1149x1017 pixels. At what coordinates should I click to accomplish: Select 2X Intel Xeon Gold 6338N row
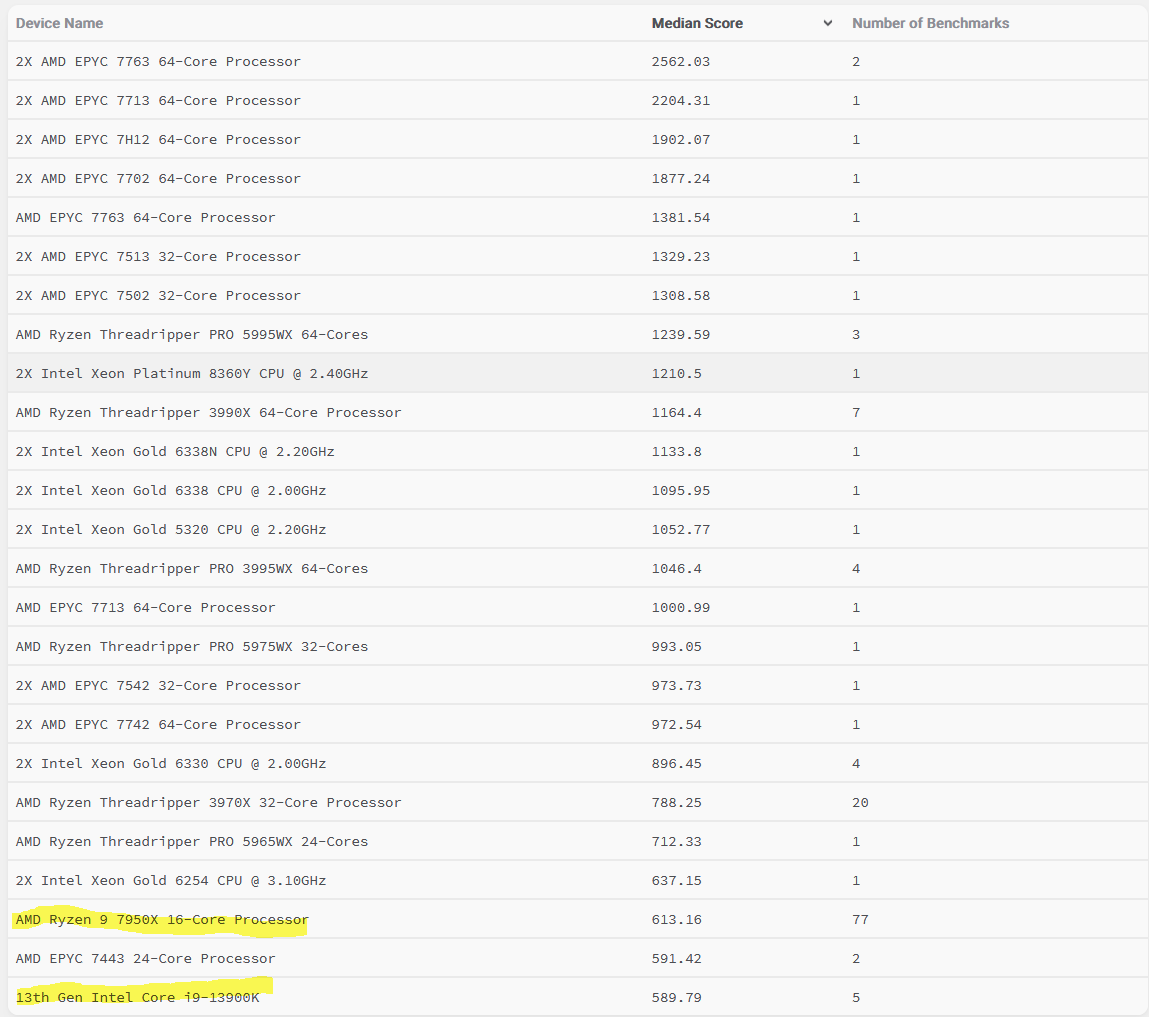(x=577, y=451)
